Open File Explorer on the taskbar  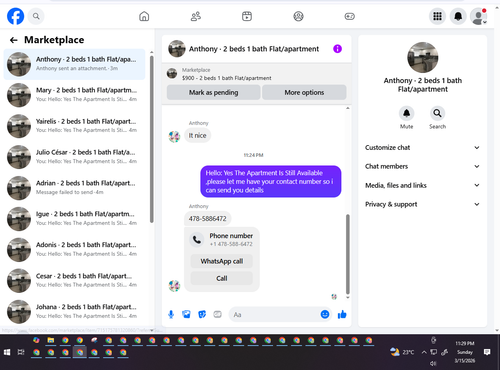51,340
